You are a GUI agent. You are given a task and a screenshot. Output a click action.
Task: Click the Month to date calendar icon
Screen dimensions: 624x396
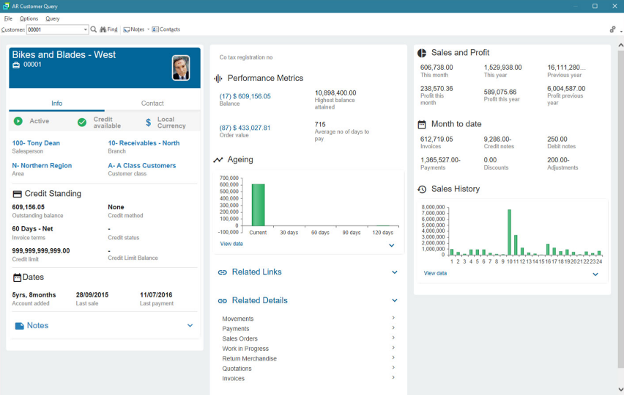click(x=422, y=125)
